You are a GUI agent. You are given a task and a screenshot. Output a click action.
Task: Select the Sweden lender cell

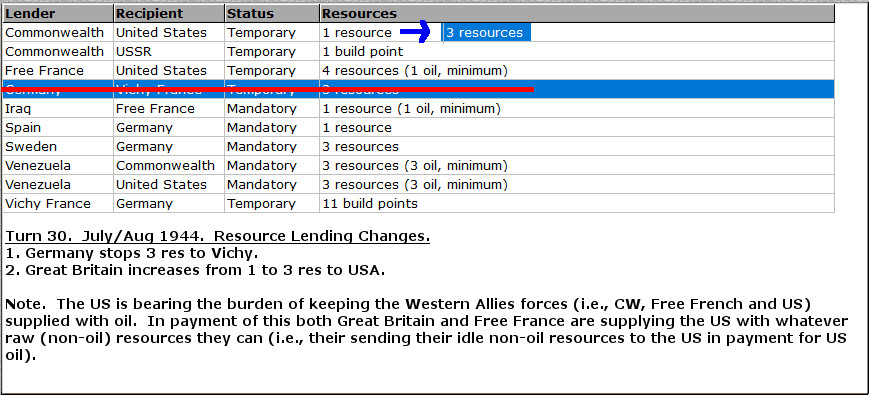(58, 147)
